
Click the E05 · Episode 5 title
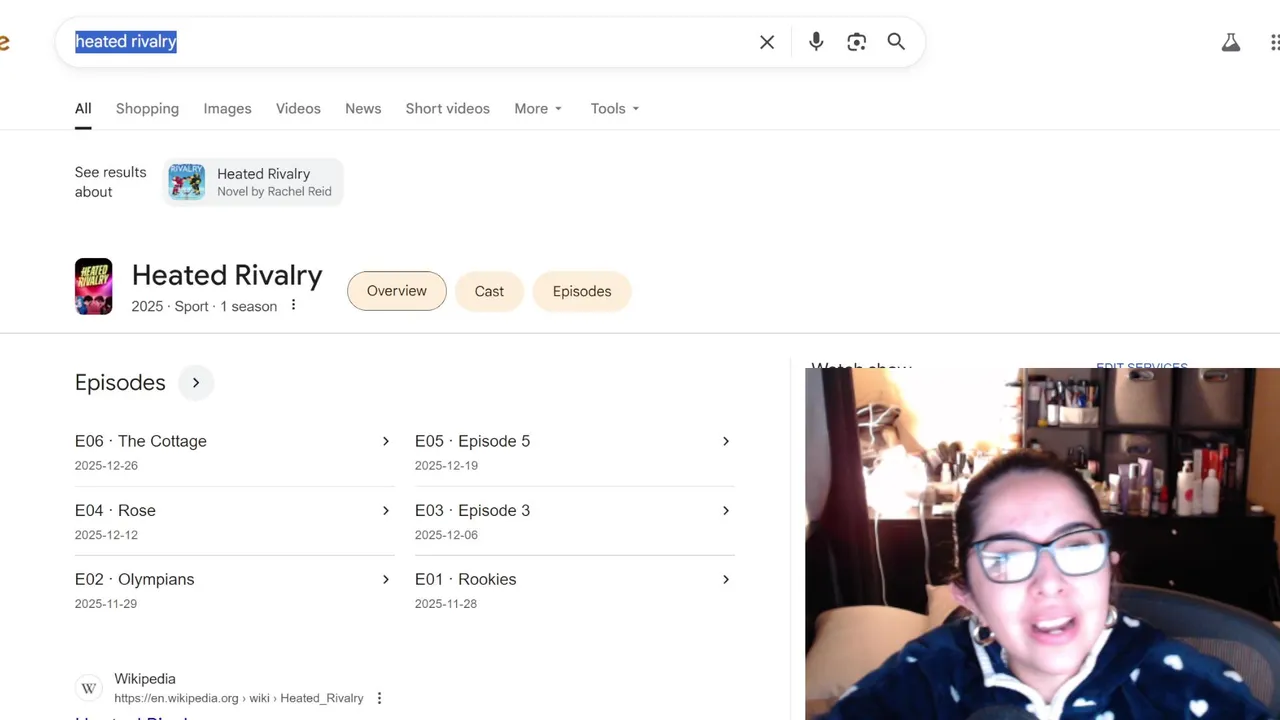[x=472, y=441]
